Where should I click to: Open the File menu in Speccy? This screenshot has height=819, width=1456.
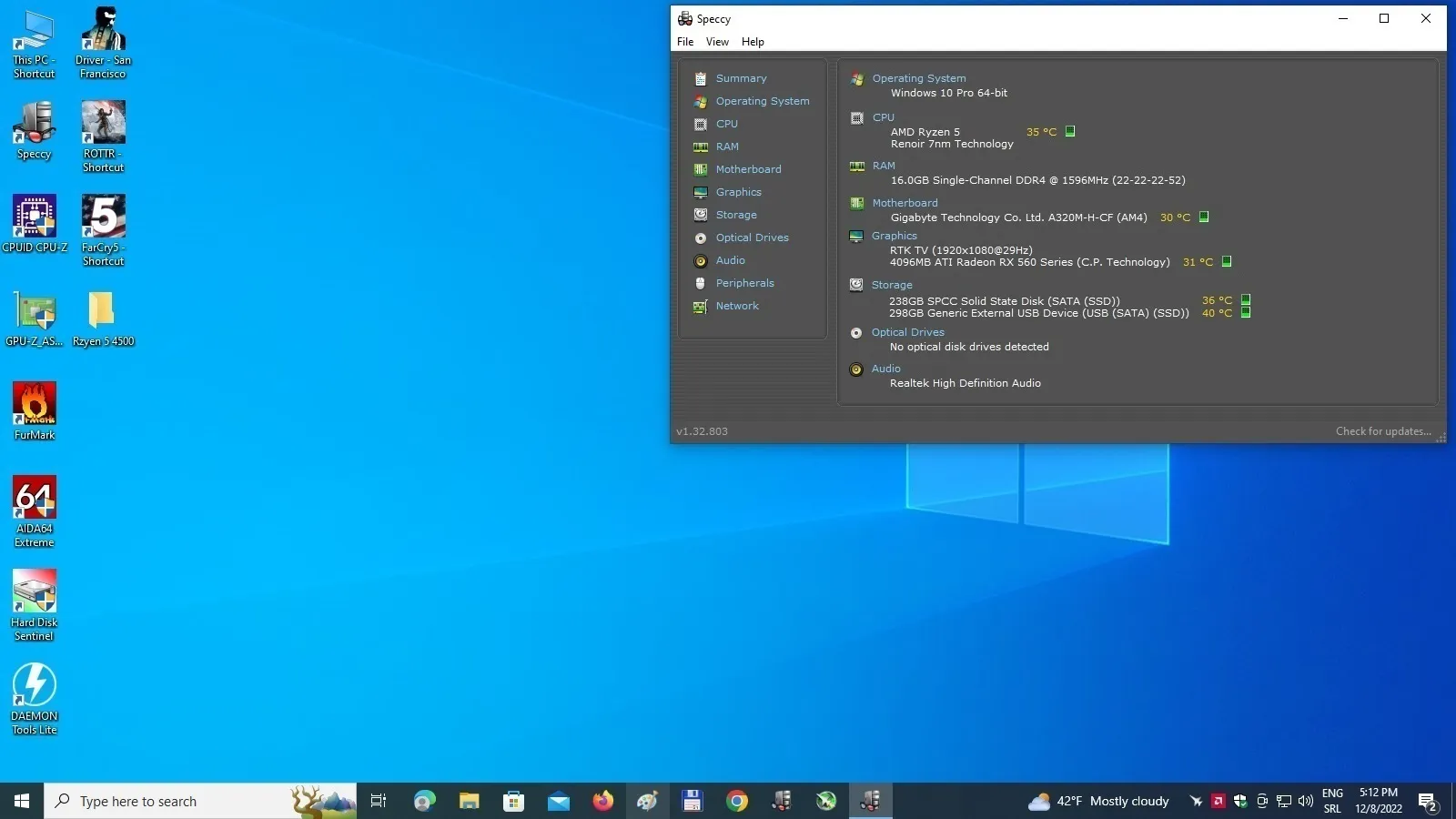click(x=685, y=42)
